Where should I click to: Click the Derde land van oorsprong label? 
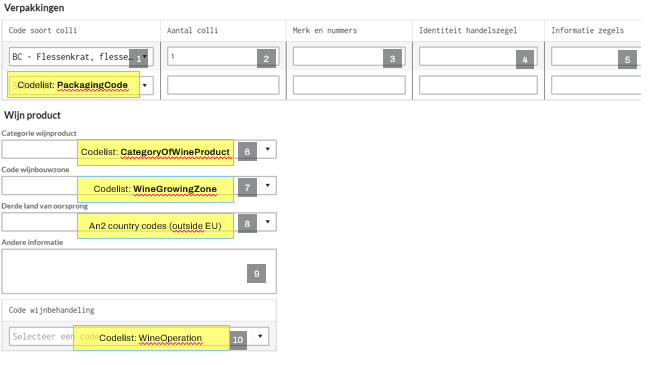[x=45, y=206]
